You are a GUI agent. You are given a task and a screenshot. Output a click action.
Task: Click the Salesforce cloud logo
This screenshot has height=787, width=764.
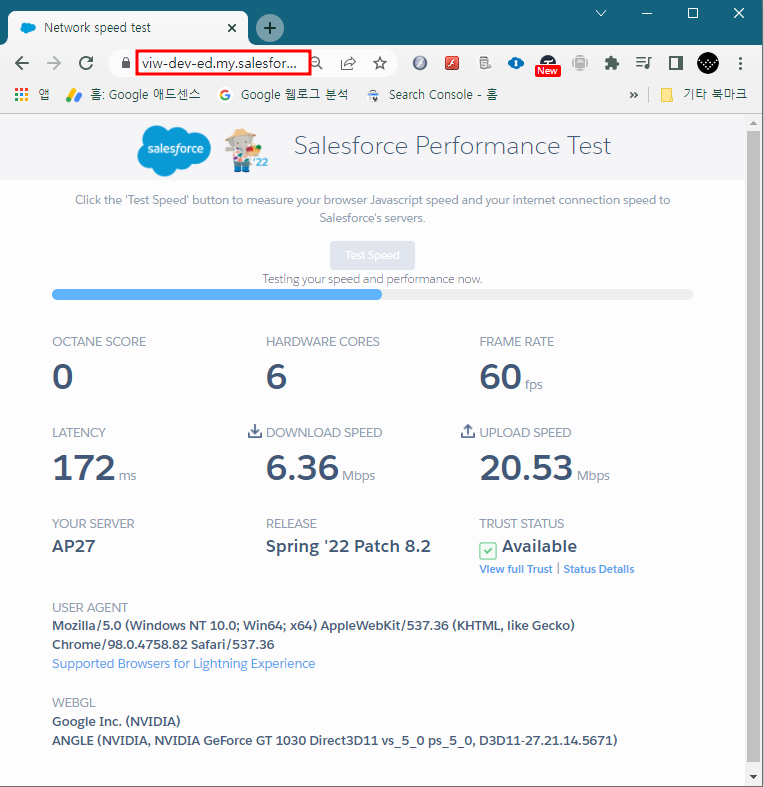(x=174, y=150)
